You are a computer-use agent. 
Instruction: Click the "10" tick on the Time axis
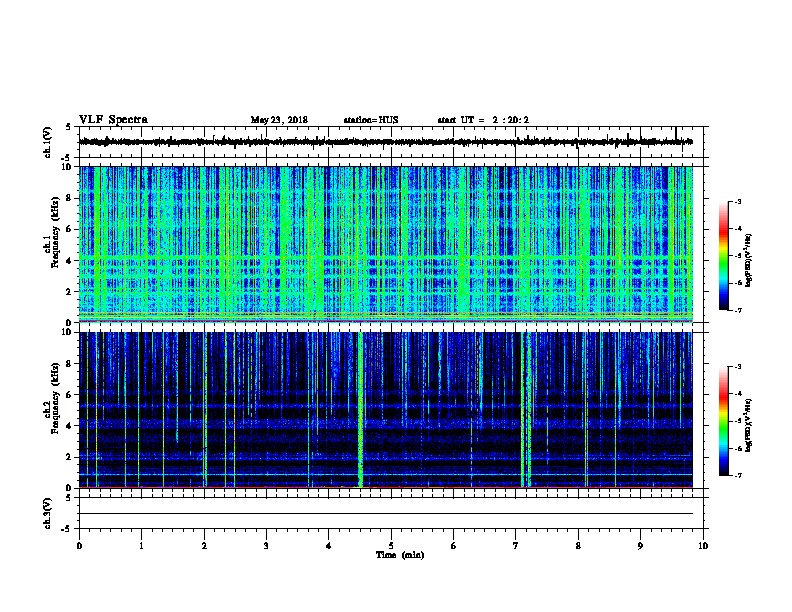[703, 546]
